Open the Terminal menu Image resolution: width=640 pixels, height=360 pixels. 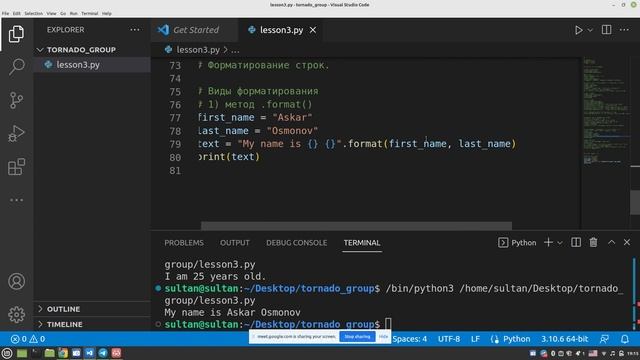click(x=89, y=13)
